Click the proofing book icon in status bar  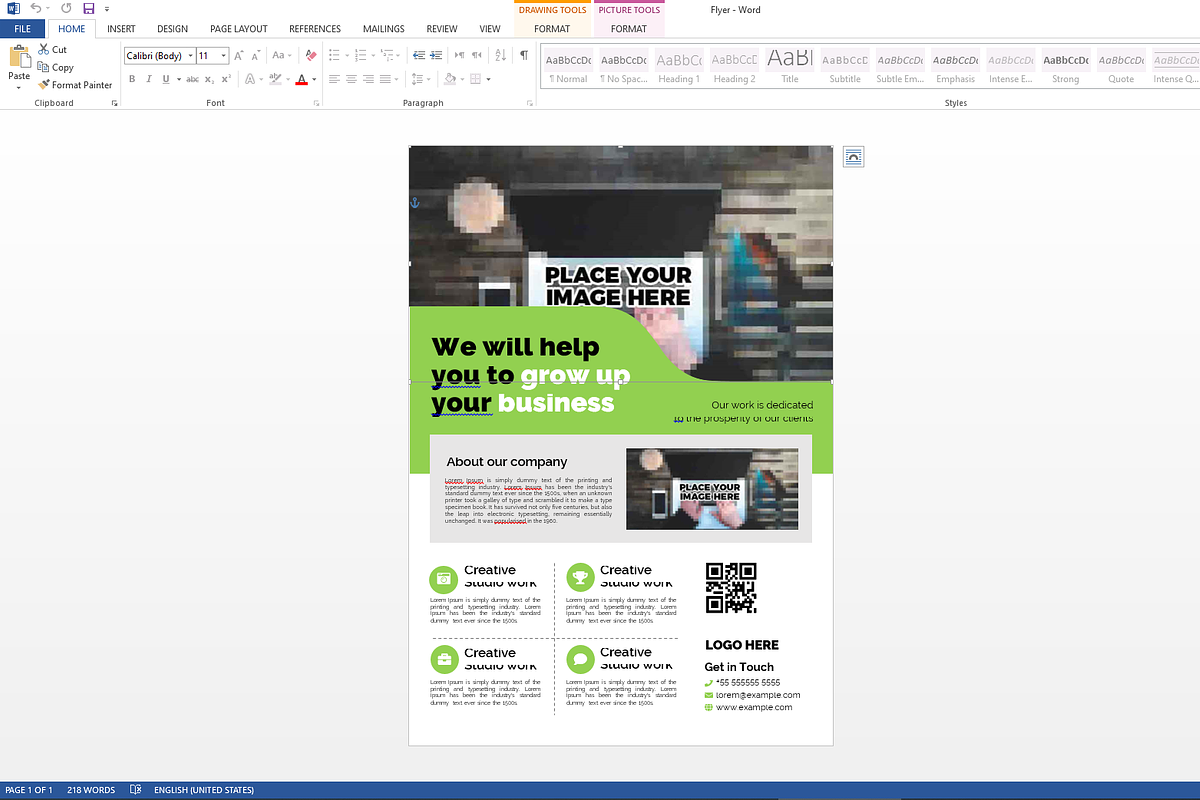tap(136, 790)
